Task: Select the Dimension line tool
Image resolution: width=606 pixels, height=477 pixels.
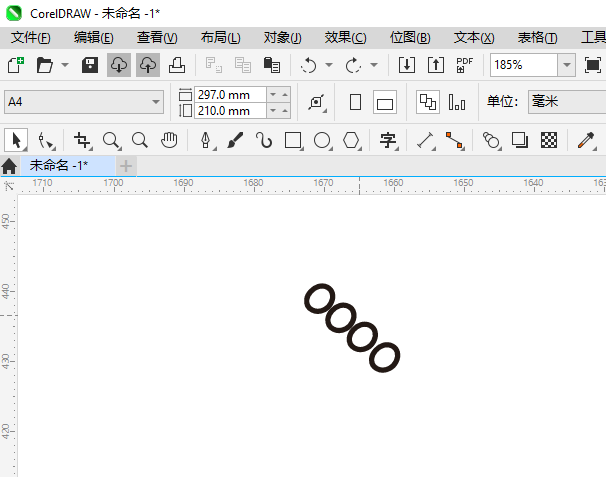Action: 426,140
